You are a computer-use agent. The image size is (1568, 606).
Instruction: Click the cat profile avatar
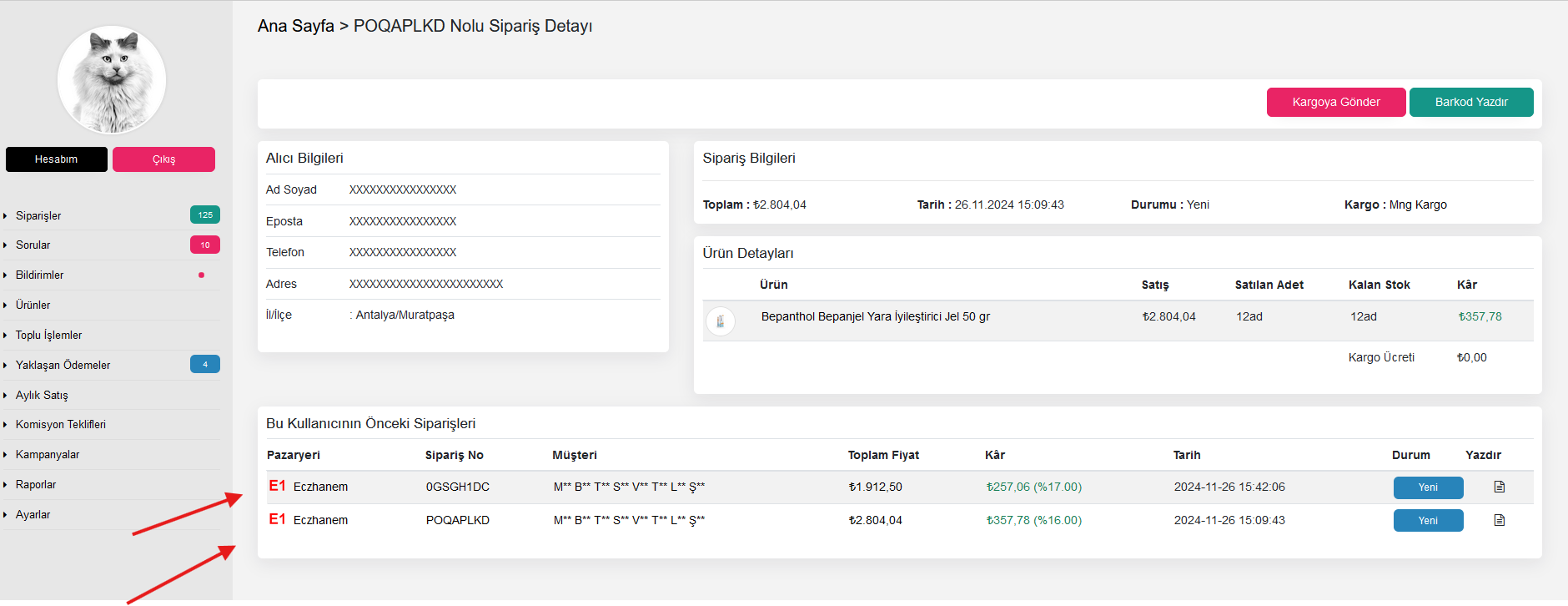pyautogui.click(x=112, y=80)
